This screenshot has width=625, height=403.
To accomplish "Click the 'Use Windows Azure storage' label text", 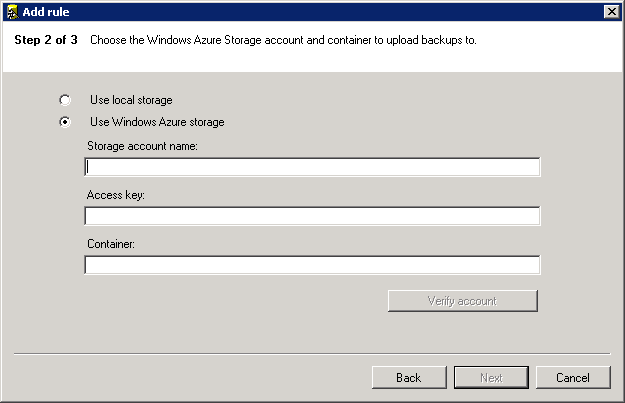I will pyautogui.click(x=156, y=122).
